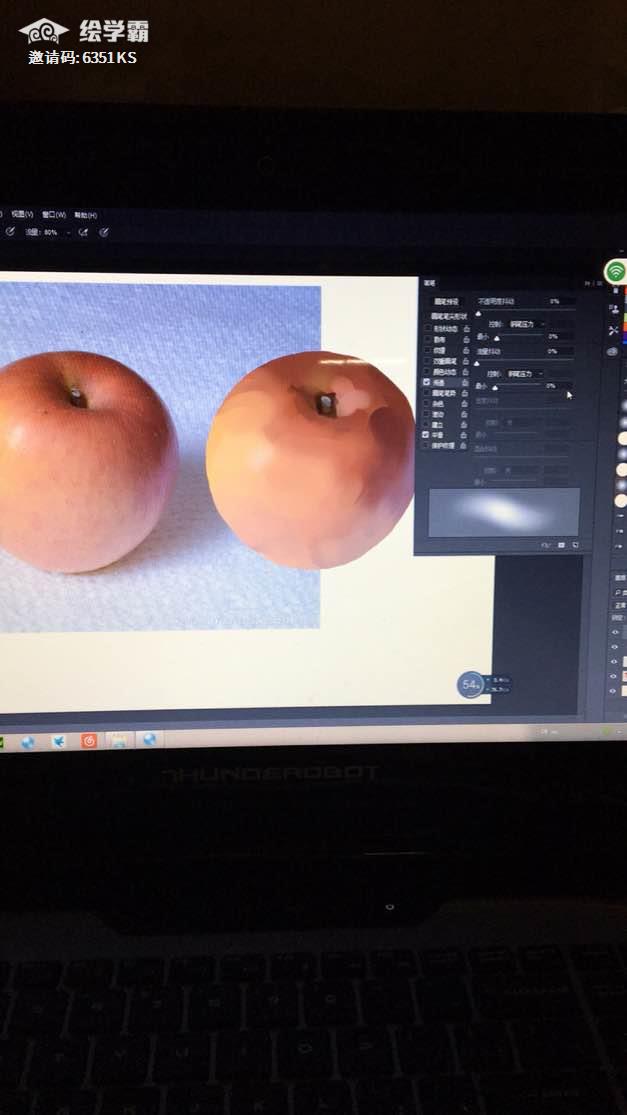
Task: Toggle the lock icon beside Dual Brush
Action: click(466, 361)
